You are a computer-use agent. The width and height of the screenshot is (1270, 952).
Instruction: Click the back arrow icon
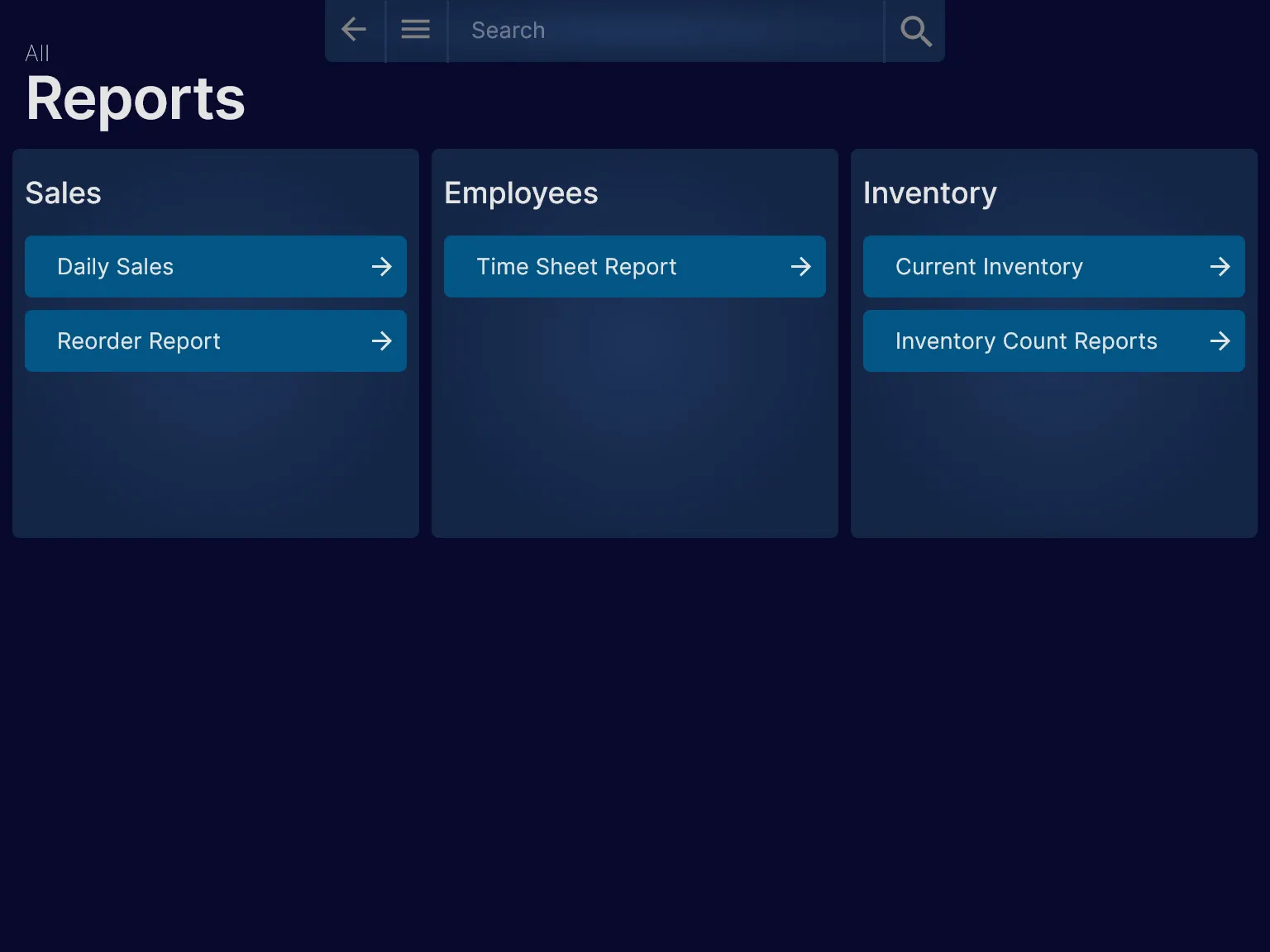[354, 30]
